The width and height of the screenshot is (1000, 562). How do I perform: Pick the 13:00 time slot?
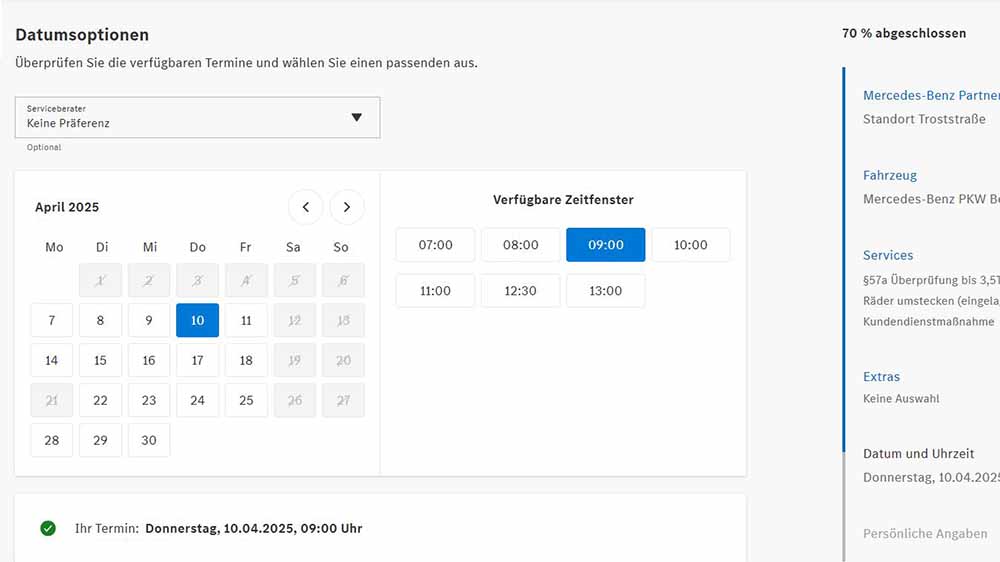click(x=605, y=291)
